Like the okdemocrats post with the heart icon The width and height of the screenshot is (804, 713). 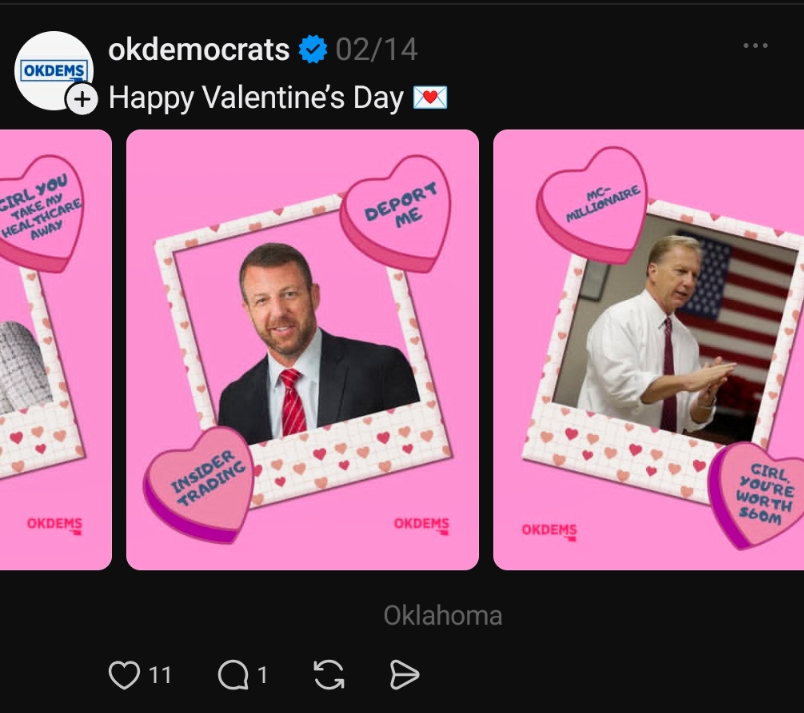(x=123, y=676)
